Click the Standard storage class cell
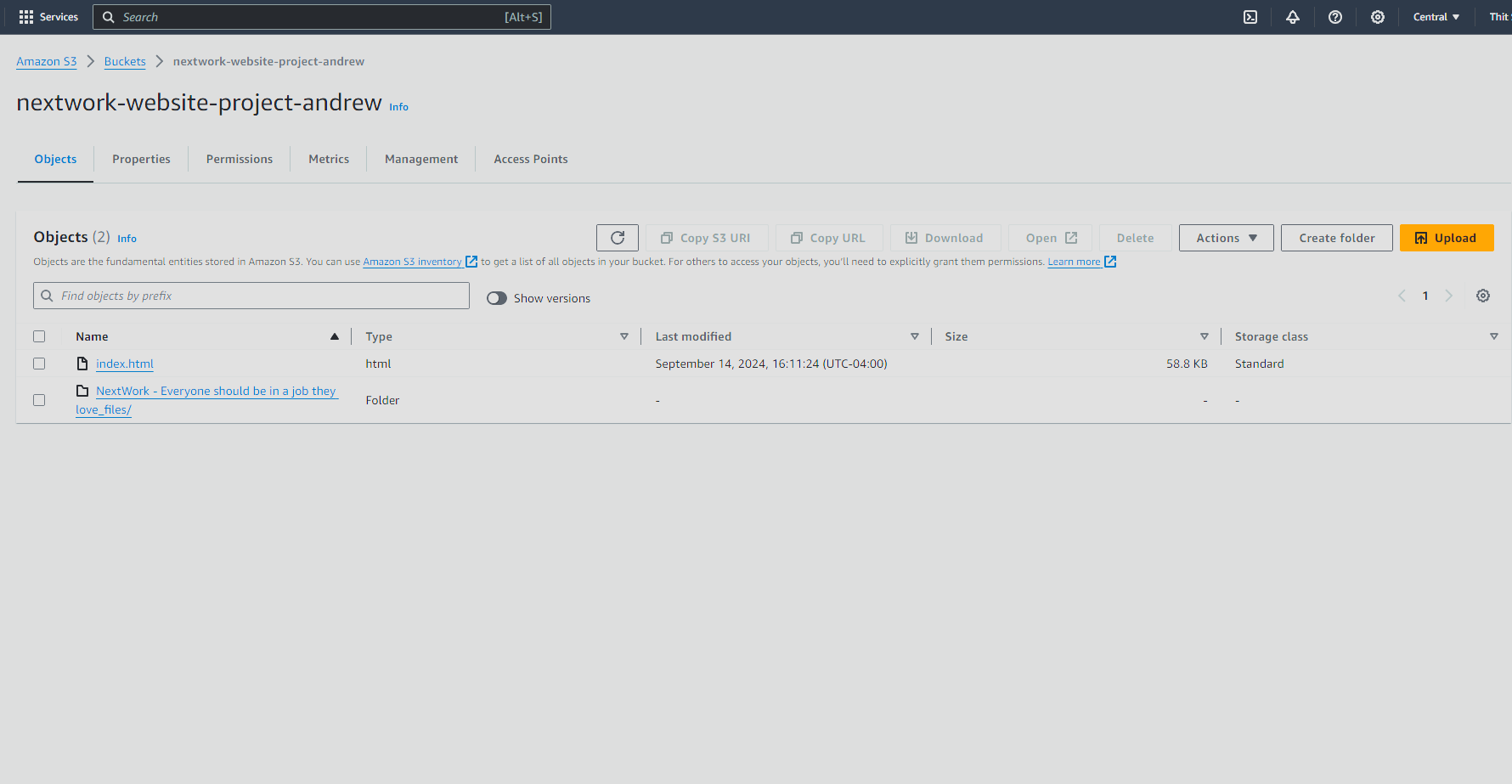The image size is (1512, 784). click(x=1260, y=364)
